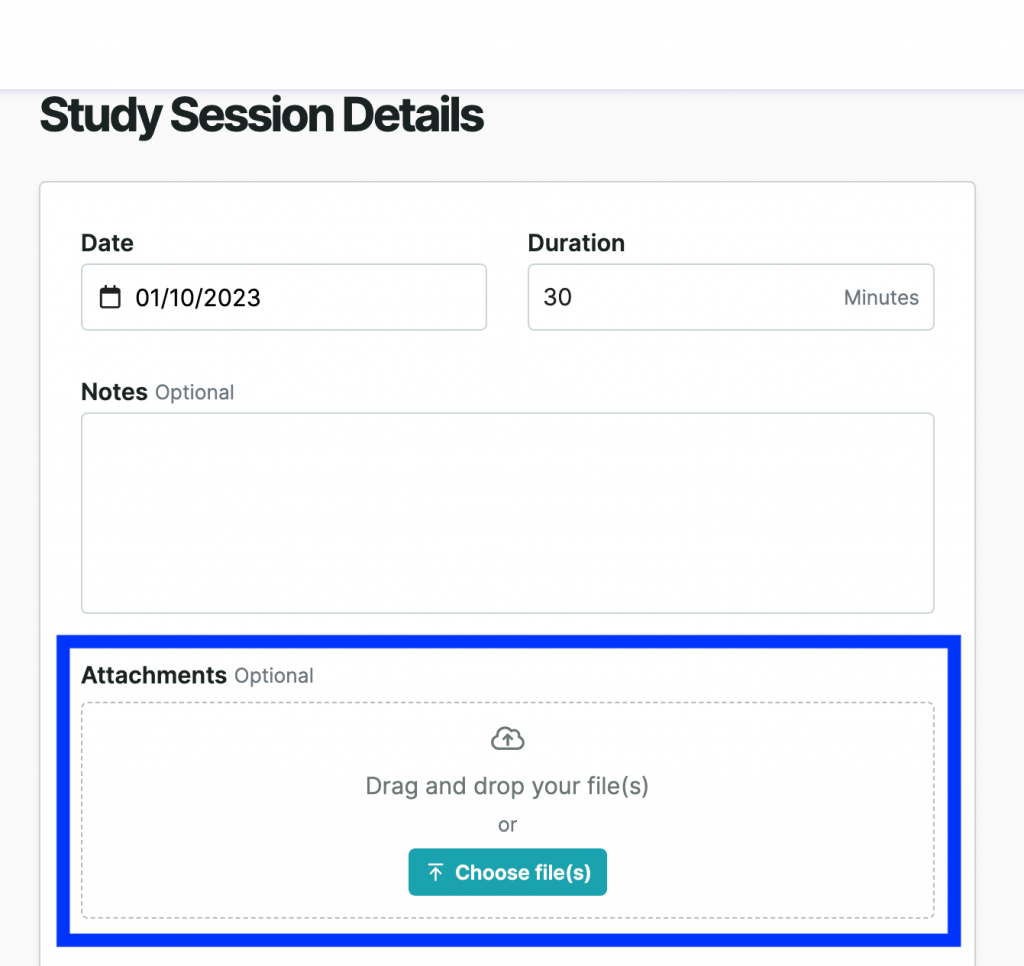The image size is (1024, 966).
Task: Click the "Drag and drop your file(s)" text
Action: [507, 786]
